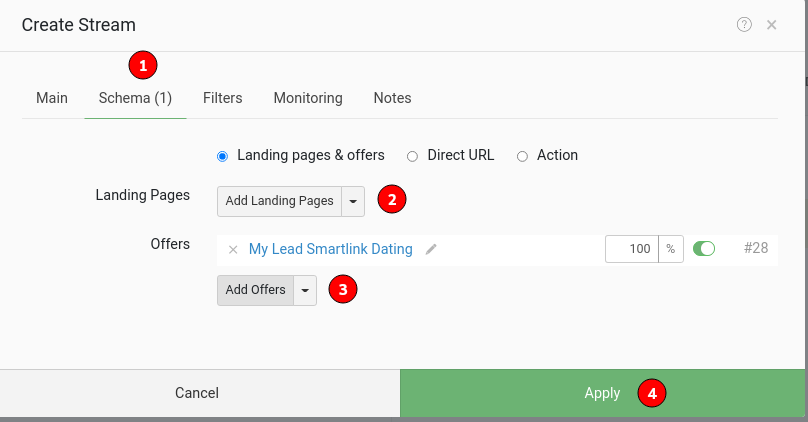Choose the Direct URL radio option

412,156
